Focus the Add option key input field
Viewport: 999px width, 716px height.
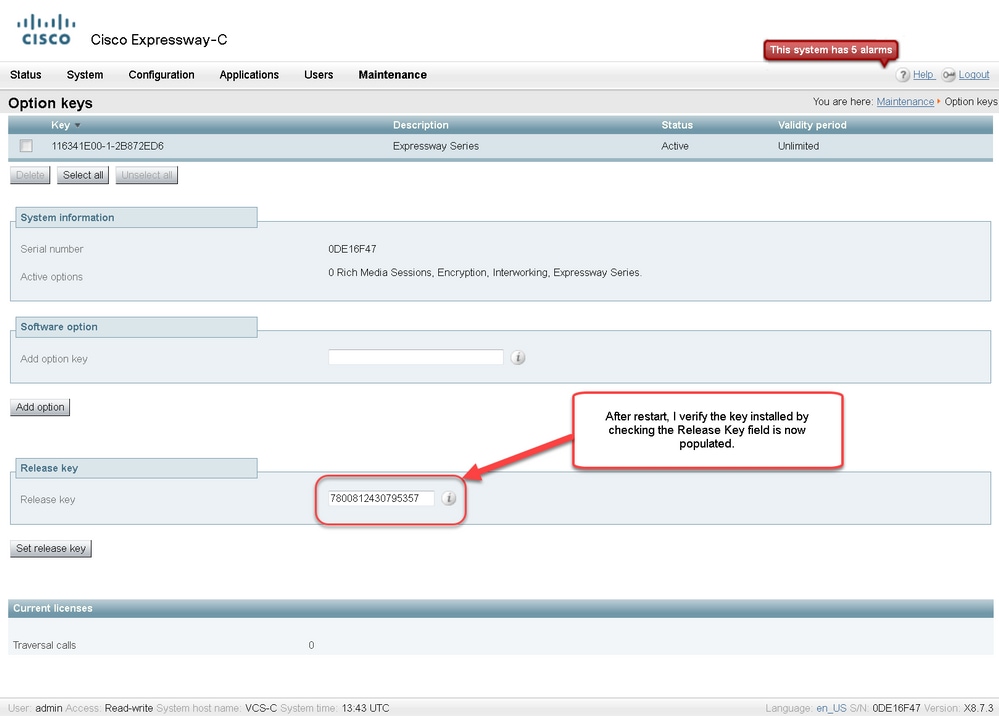[415, 357]
